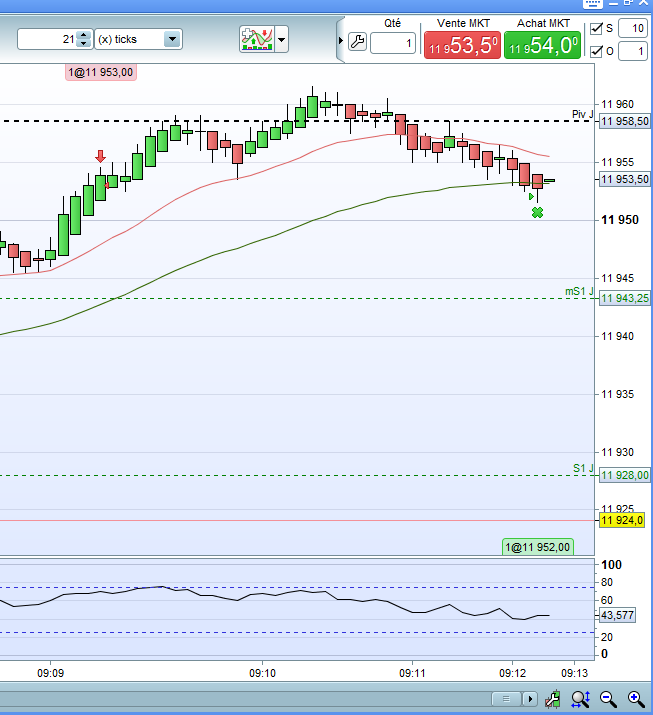Open trading settings wrench button
653x715 pixels.
point(358,41)
